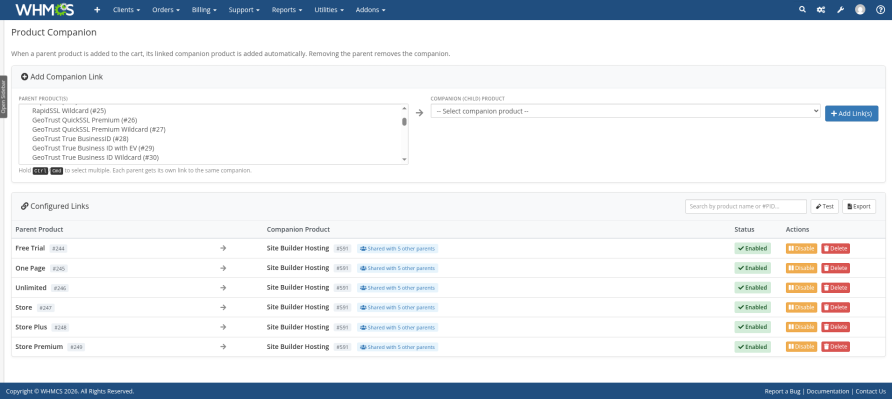
Task: Click the search magnifier icon in top bar
Action: (802, 10)
